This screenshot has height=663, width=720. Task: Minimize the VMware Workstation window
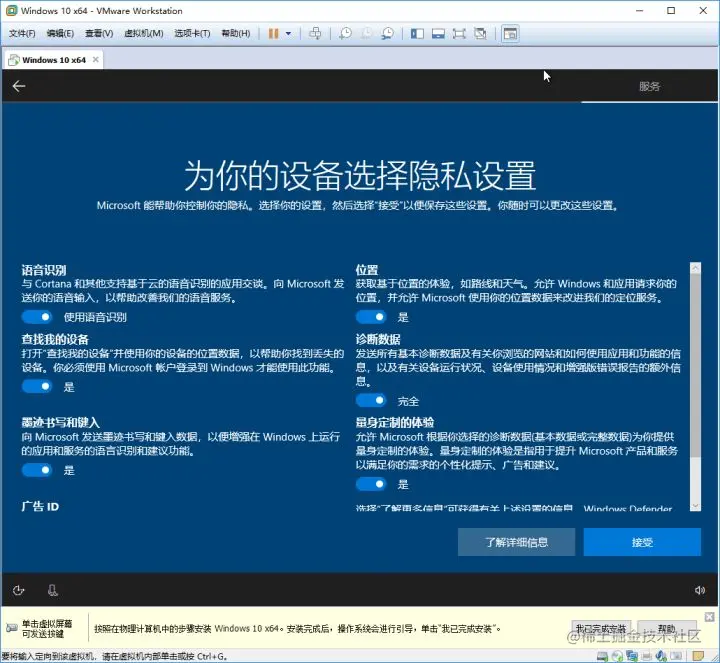pos(639,11)
